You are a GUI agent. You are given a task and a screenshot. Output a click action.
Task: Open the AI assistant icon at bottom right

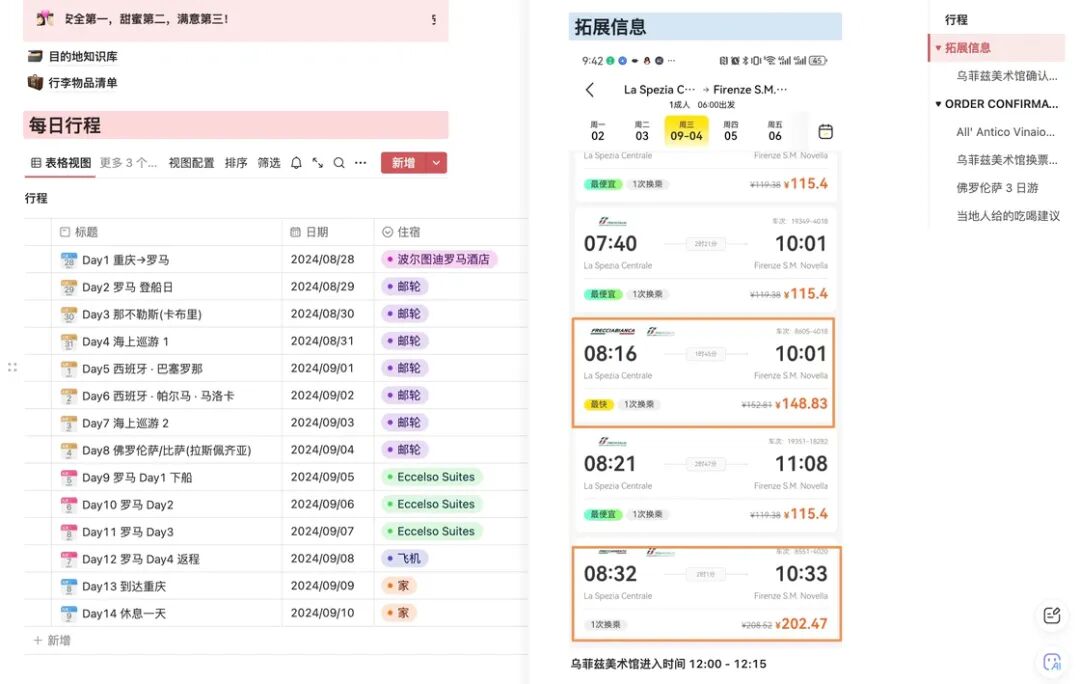pyautogui.click(x=1052, y=661)
